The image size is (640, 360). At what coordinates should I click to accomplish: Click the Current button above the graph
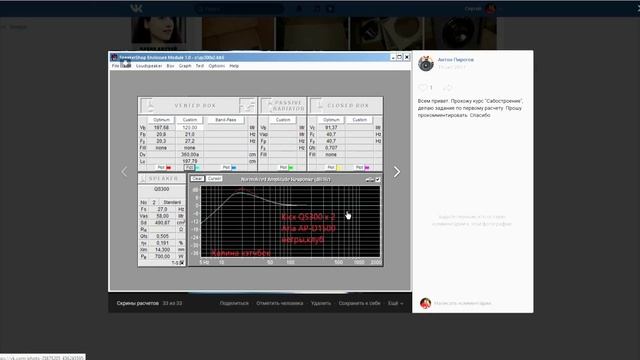pyautogui.click(x=214, y=179)
